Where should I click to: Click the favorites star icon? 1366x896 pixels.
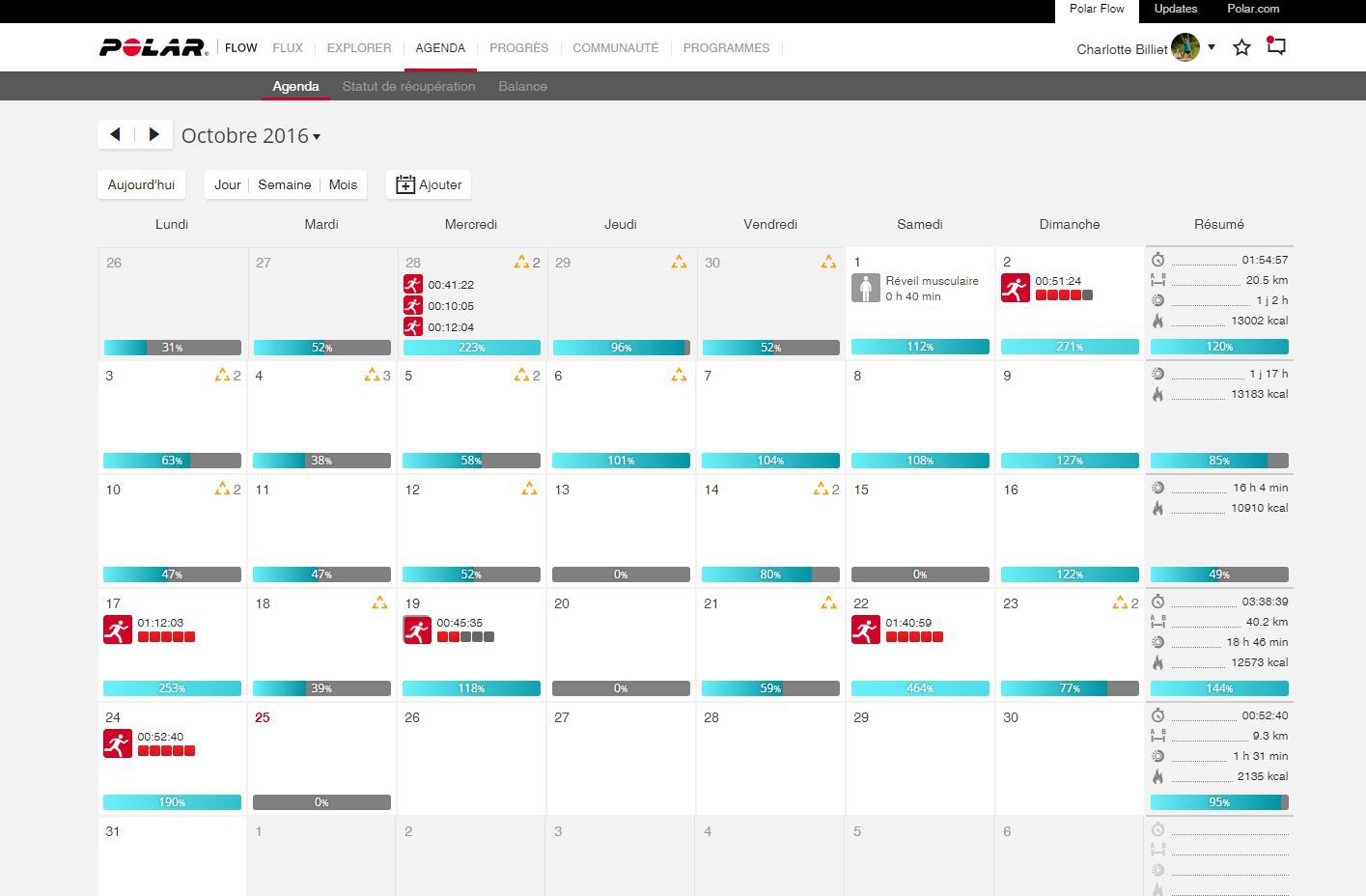[1241, 47]
